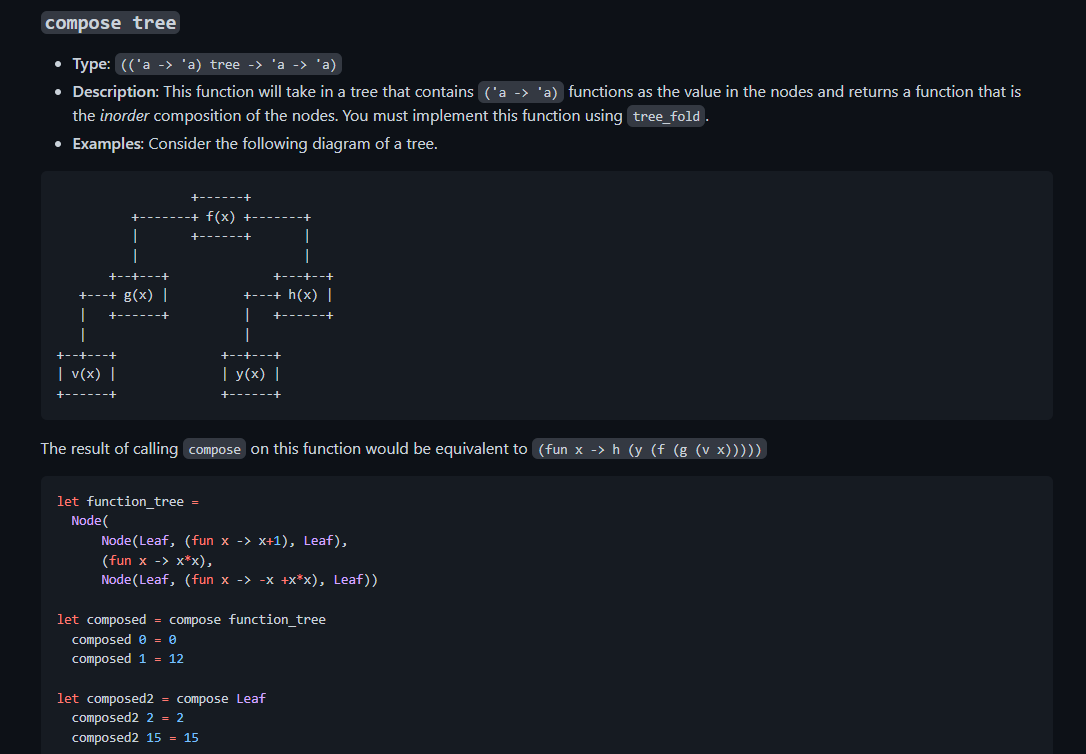The height and width of the screenshot is (754, 1086).
Task: Click the Description bullet label
Action: 113,91
